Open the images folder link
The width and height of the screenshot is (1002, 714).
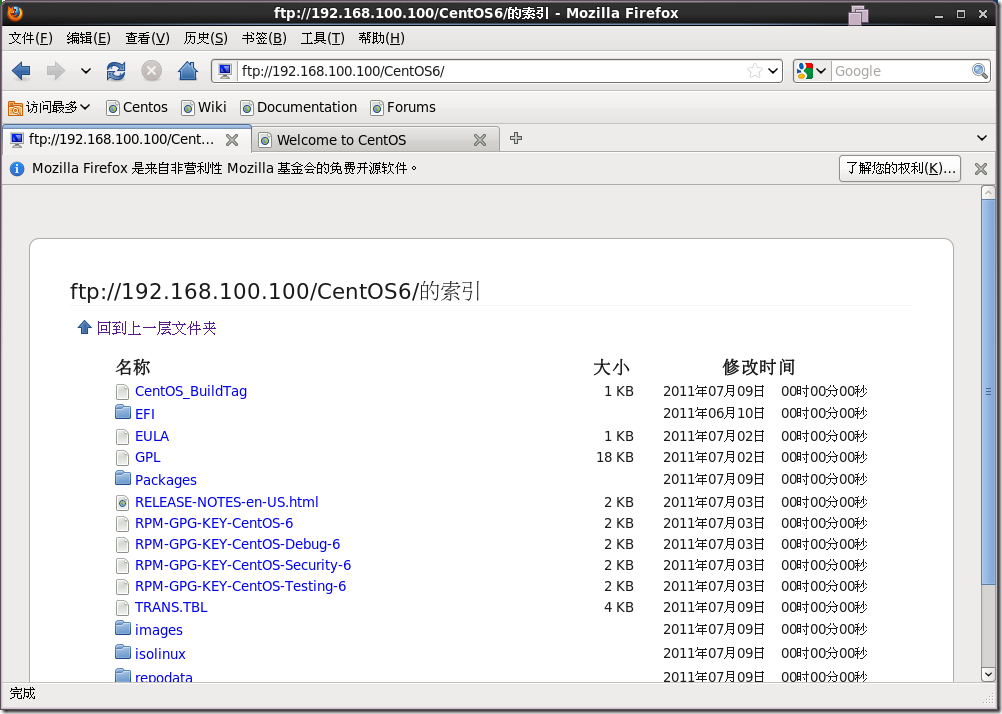pos(158,630)
